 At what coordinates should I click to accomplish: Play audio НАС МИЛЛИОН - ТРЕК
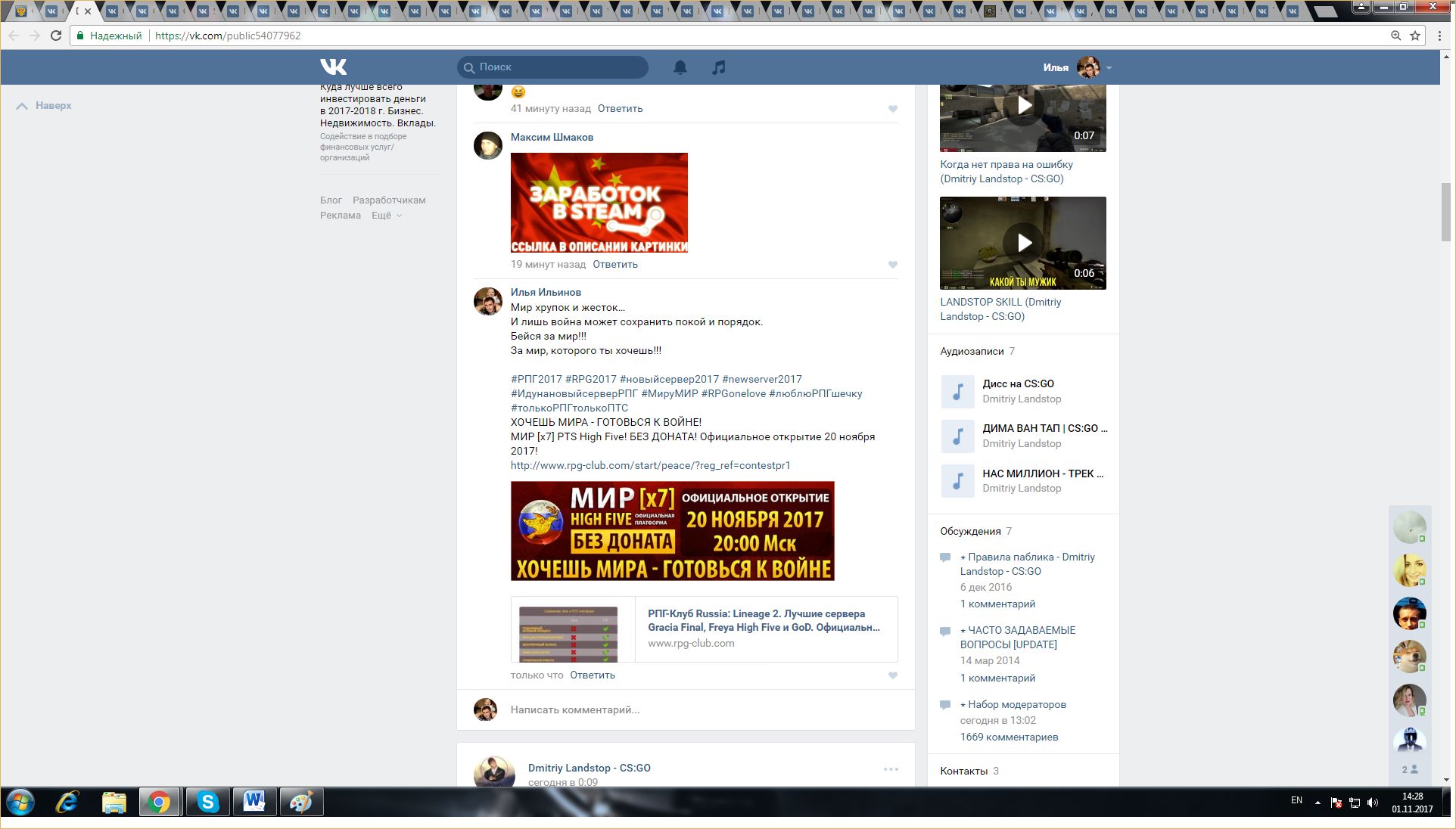[x=957, y=481]
